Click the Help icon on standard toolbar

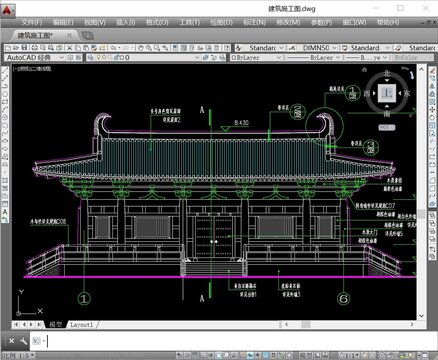click(226, 48)
